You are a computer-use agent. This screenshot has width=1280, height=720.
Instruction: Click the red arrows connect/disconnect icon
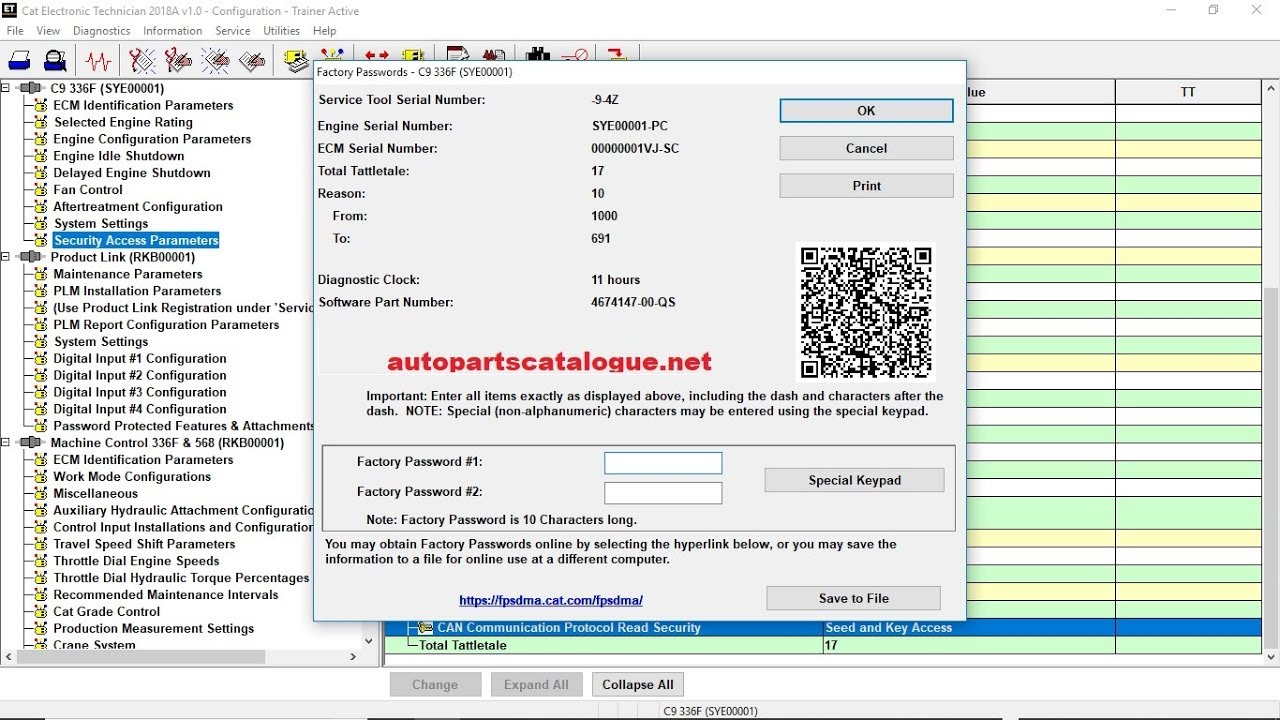click(377, 56)
